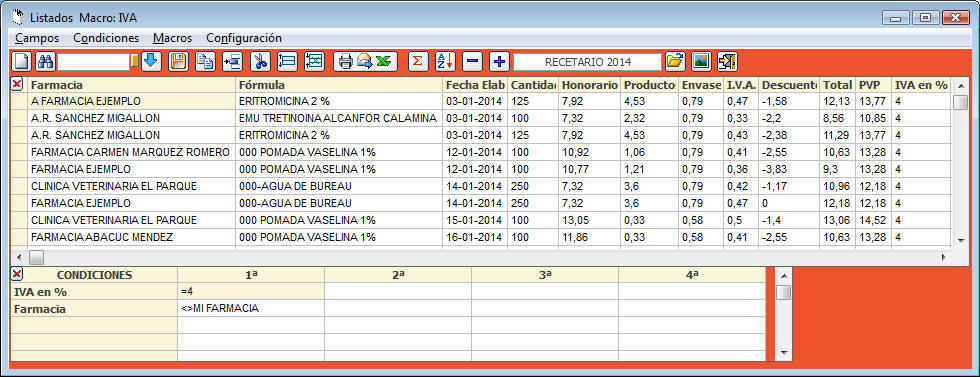Viewport: 980px width, 377px height.
Task: Click the conditions panel scrollbar thumb
Action: [x=783, y=292]
